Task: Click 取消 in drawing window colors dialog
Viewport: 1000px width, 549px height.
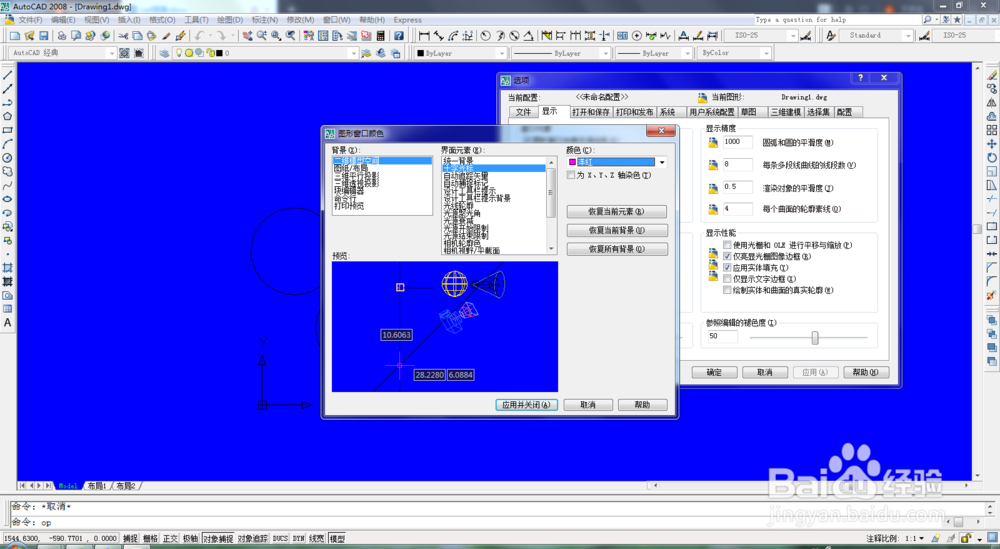Action: (x=588, y=405)
